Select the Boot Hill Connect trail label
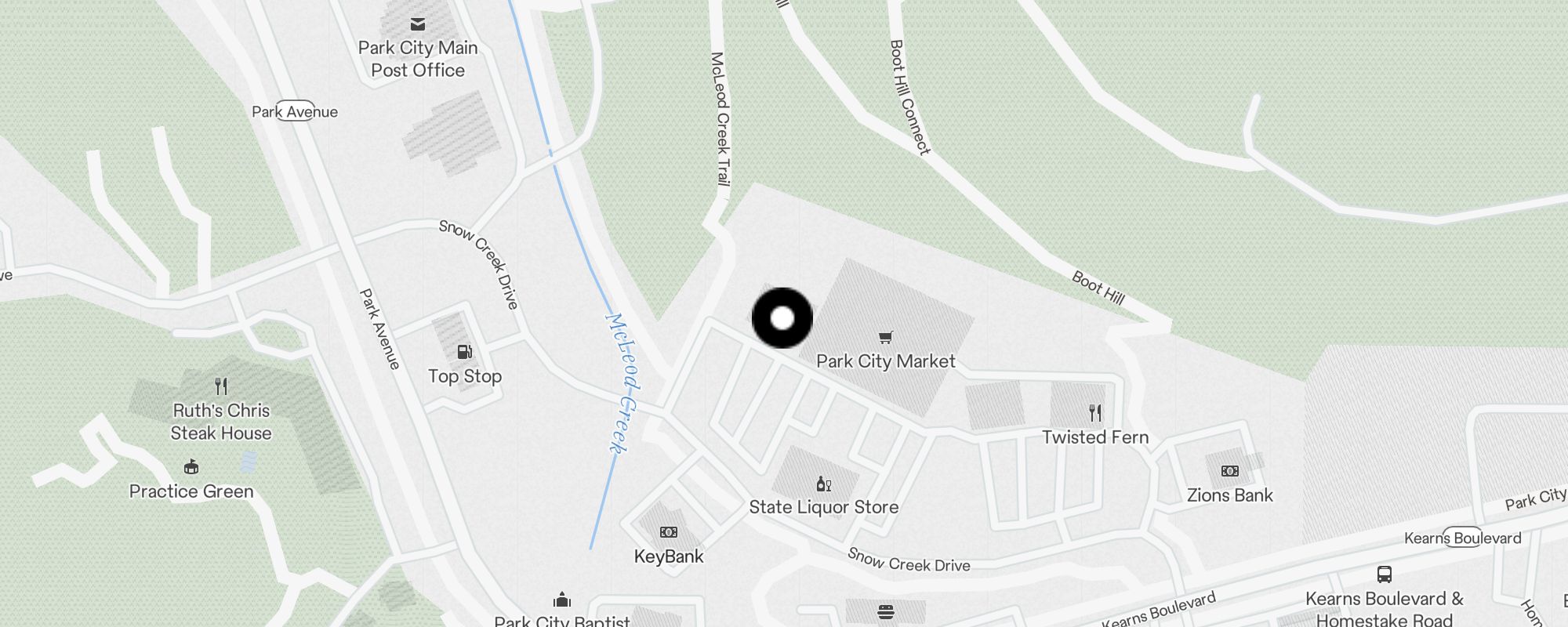Screen dimensions: 1568x627 click(909, 97)
